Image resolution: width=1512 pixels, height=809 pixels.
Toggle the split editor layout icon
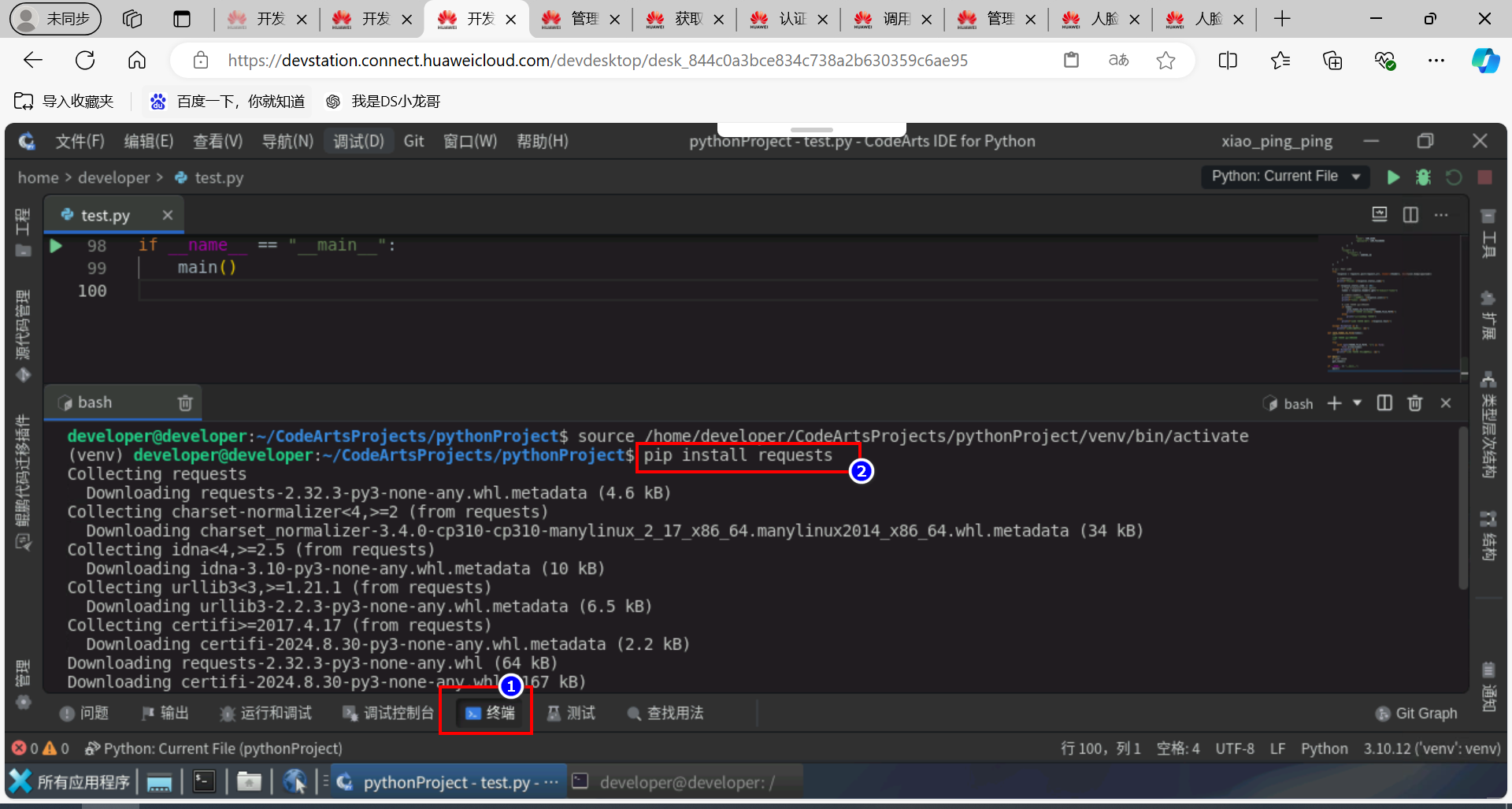coord(1410,214)
